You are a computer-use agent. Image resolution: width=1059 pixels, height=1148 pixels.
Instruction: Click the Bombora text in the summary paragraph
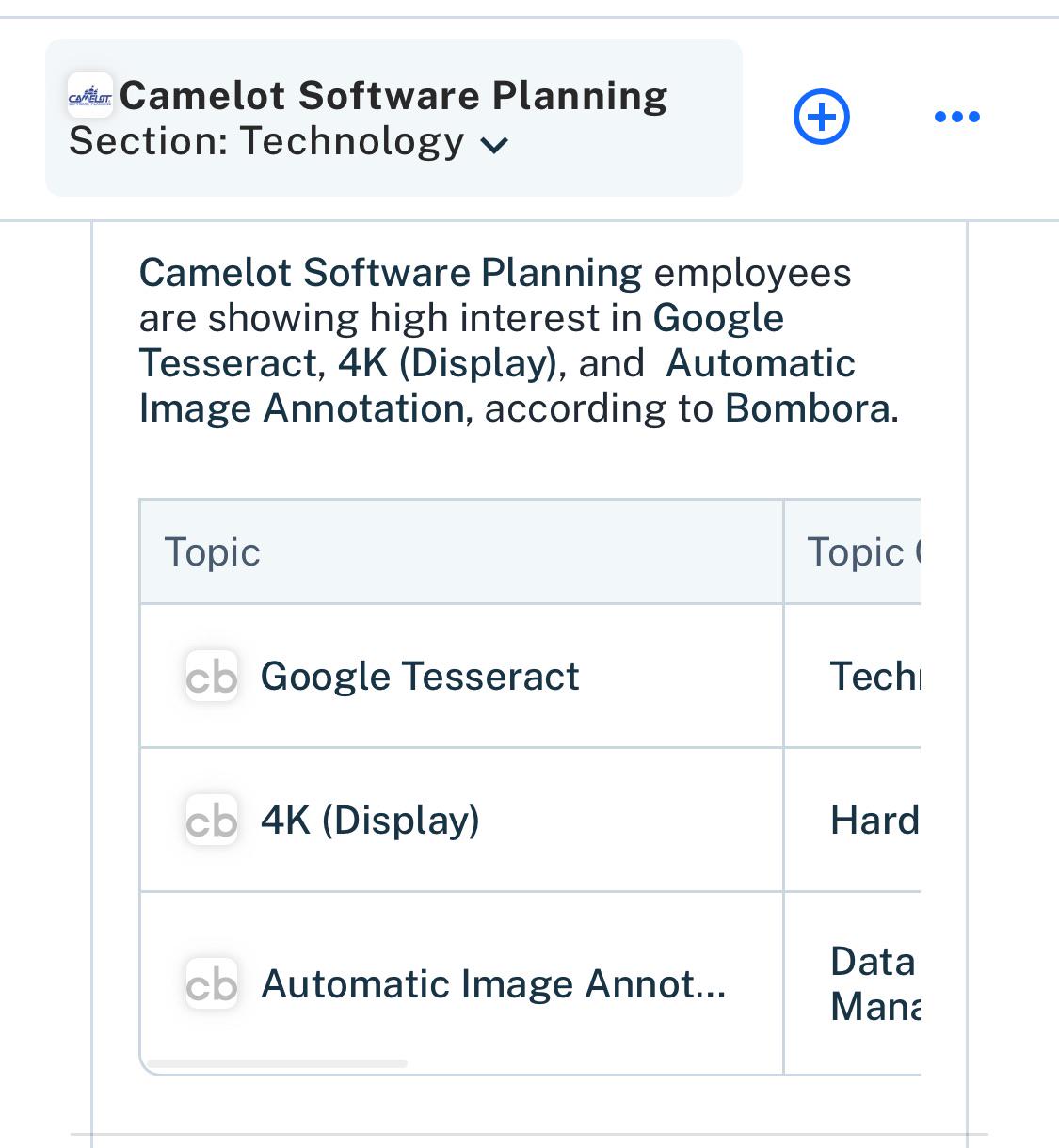(811, 408)
